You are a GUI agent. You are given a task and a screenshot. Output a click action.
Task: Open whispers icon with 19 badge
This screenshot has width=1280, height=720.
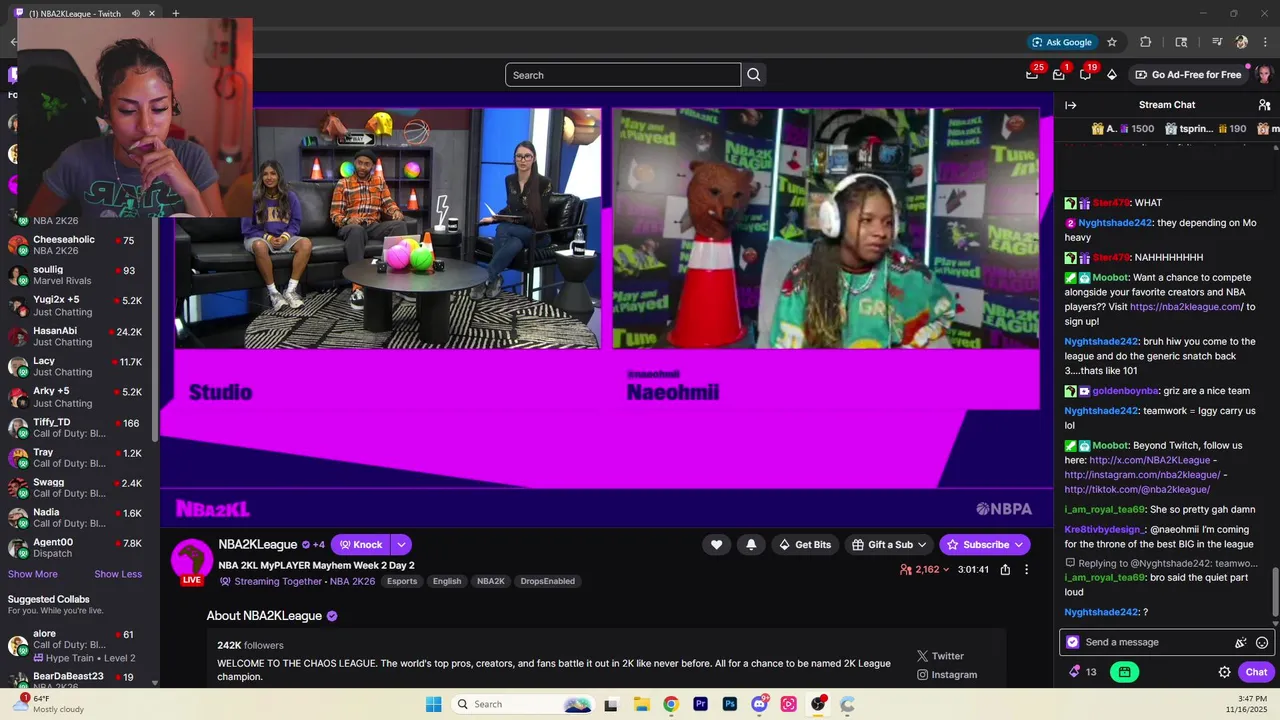(x=1085, y=74)
